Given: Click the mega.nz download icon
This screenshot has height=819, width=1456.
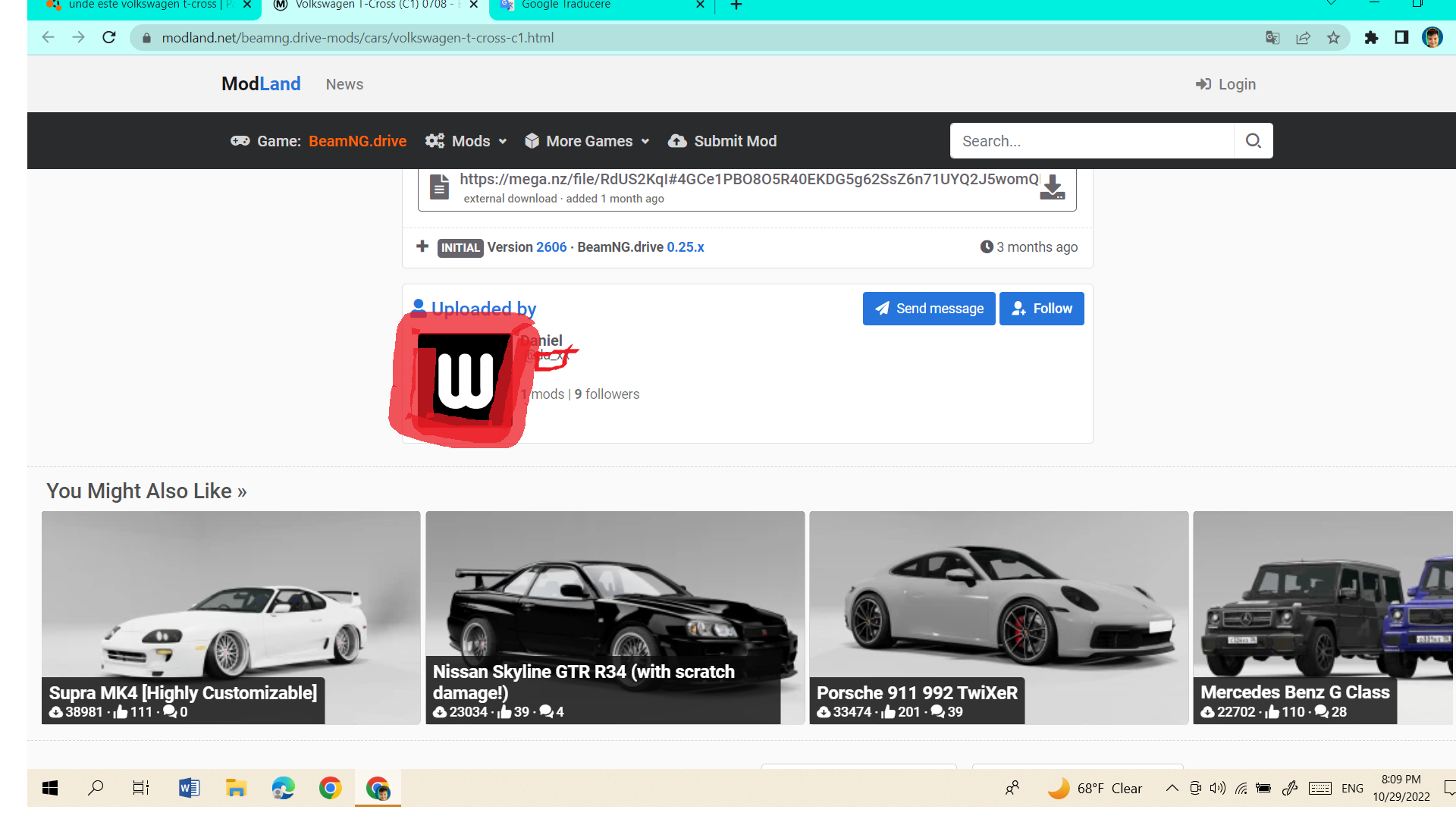Looking at the screenshot, I should pos(1053,187).
